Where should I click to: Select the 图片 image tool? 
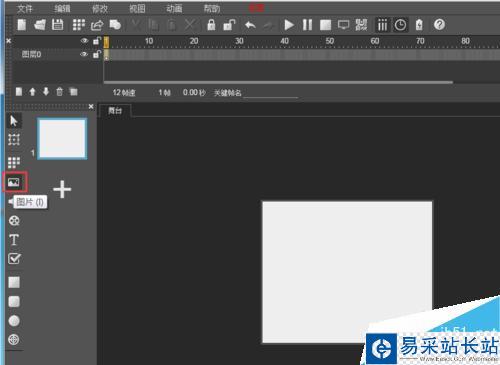pyautogui.click(x=14, y=182)
